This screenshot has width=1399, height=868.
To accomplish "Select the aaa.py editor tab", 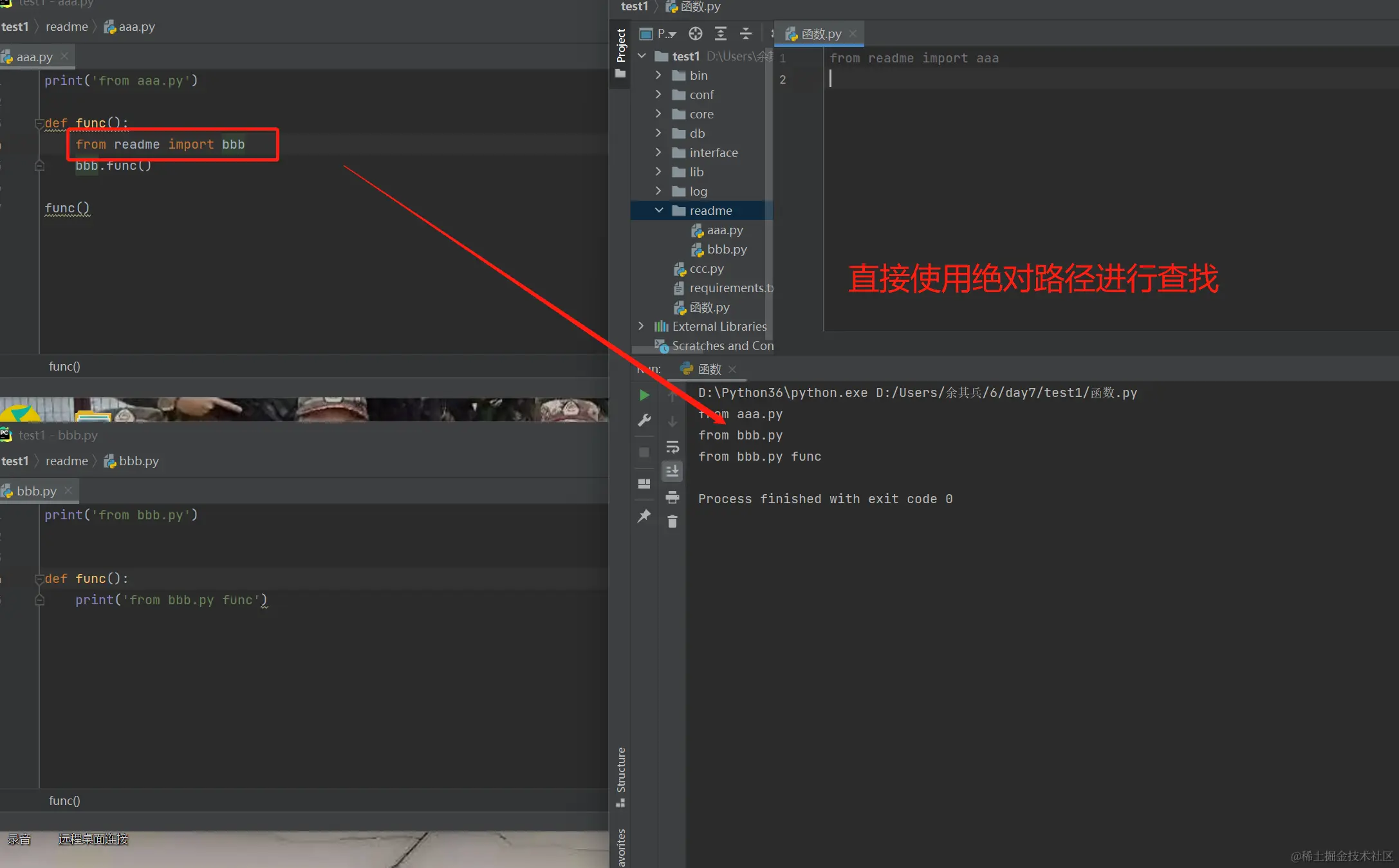I will coord(34,57).
